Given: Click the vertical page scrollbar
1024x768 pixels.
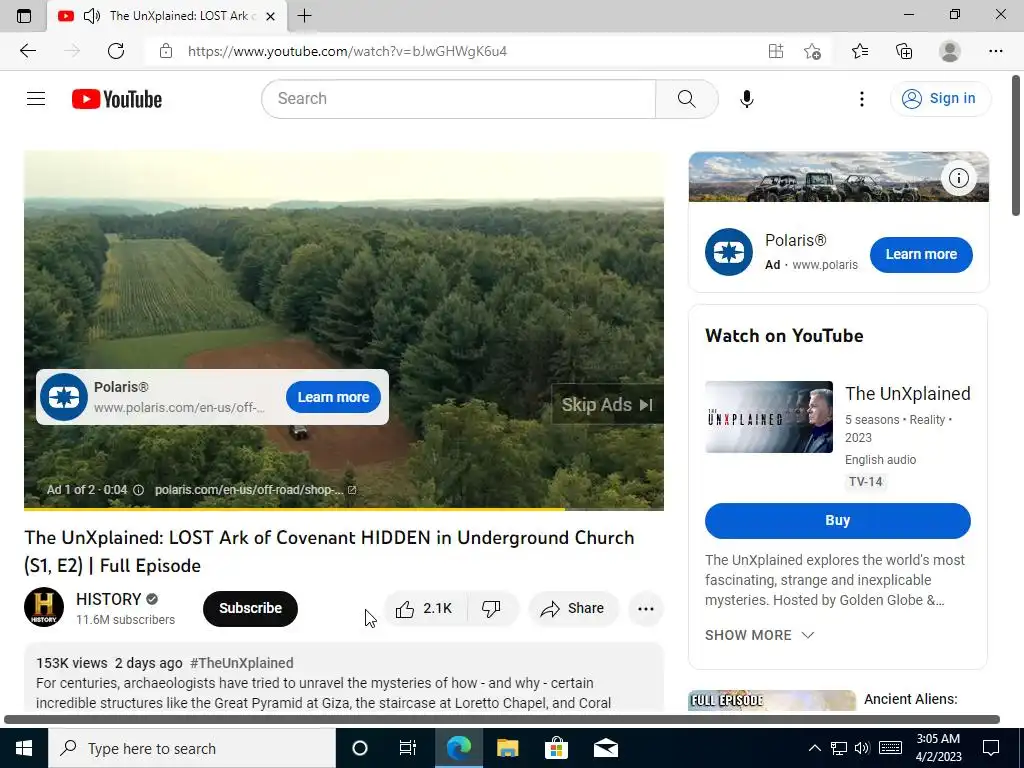Looking at the screenshot, I should click(x=1016, y=146).
